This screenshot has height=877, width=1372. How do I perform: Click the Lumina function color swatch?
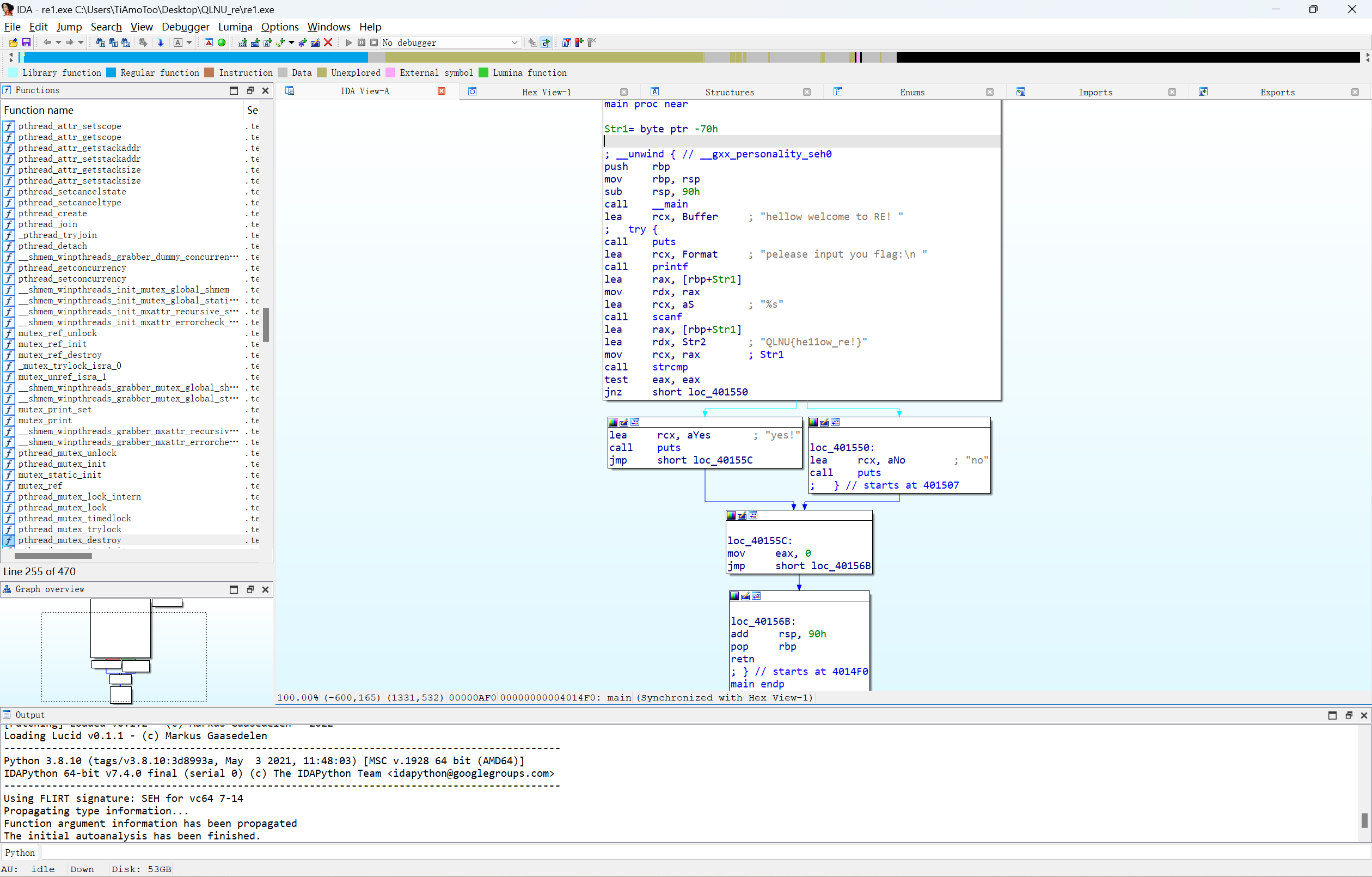coord(483,72)
